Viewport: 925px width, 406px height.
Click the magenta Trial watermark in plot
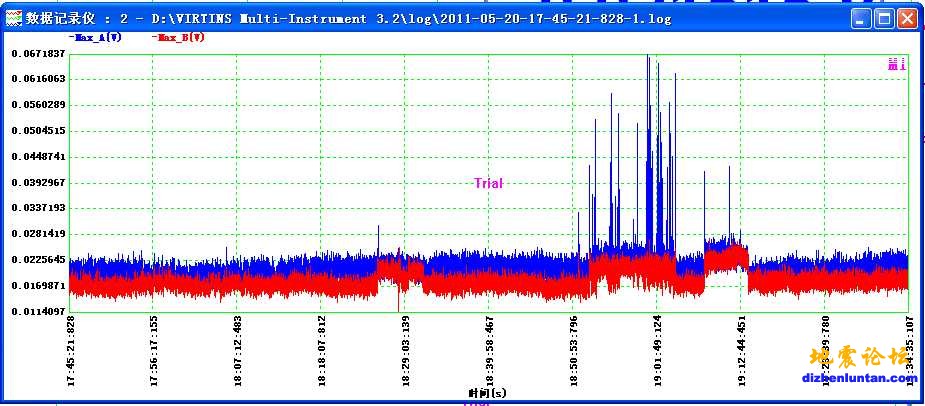(x=488, y=183)
